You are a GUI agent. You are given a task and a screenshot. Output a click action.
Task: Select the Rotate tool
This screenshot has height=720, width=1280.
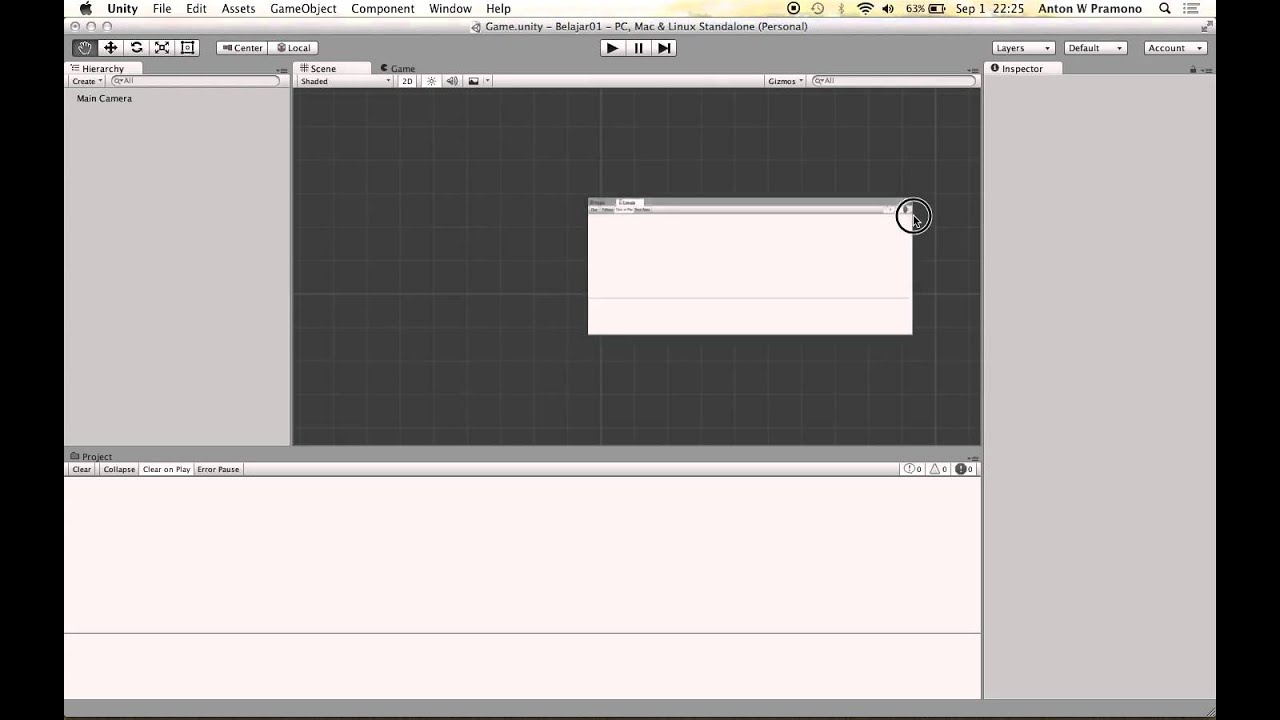(137, 48)
